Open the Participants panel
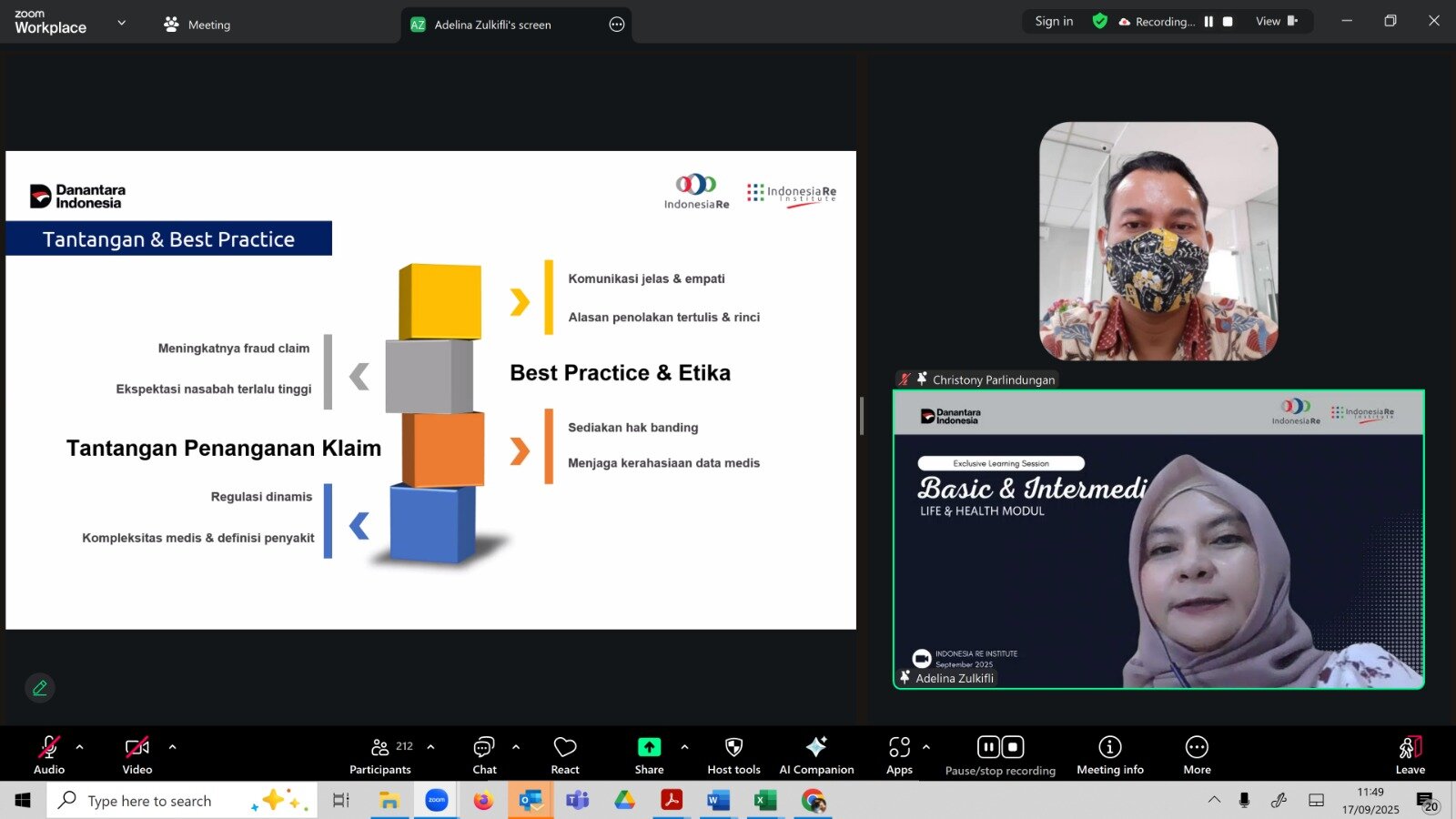 coord(380,755)
